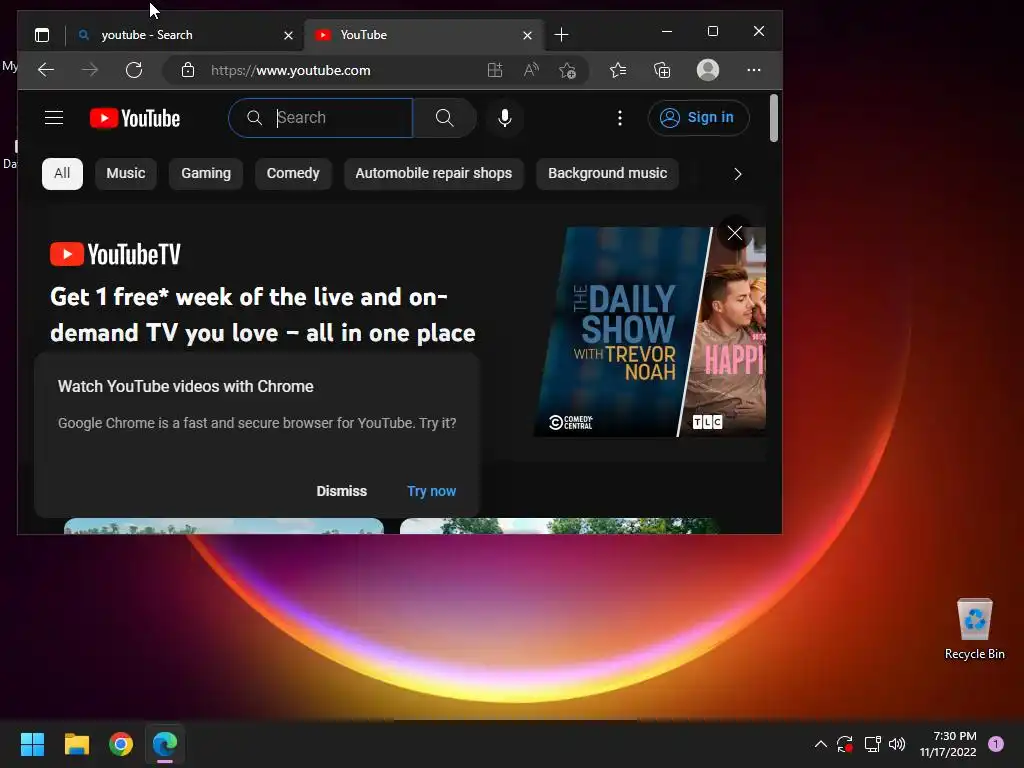This screenshot has height=768, width=1024.
Task: Open the YouTube hamburger guide menu
Action: click(54, 118)
